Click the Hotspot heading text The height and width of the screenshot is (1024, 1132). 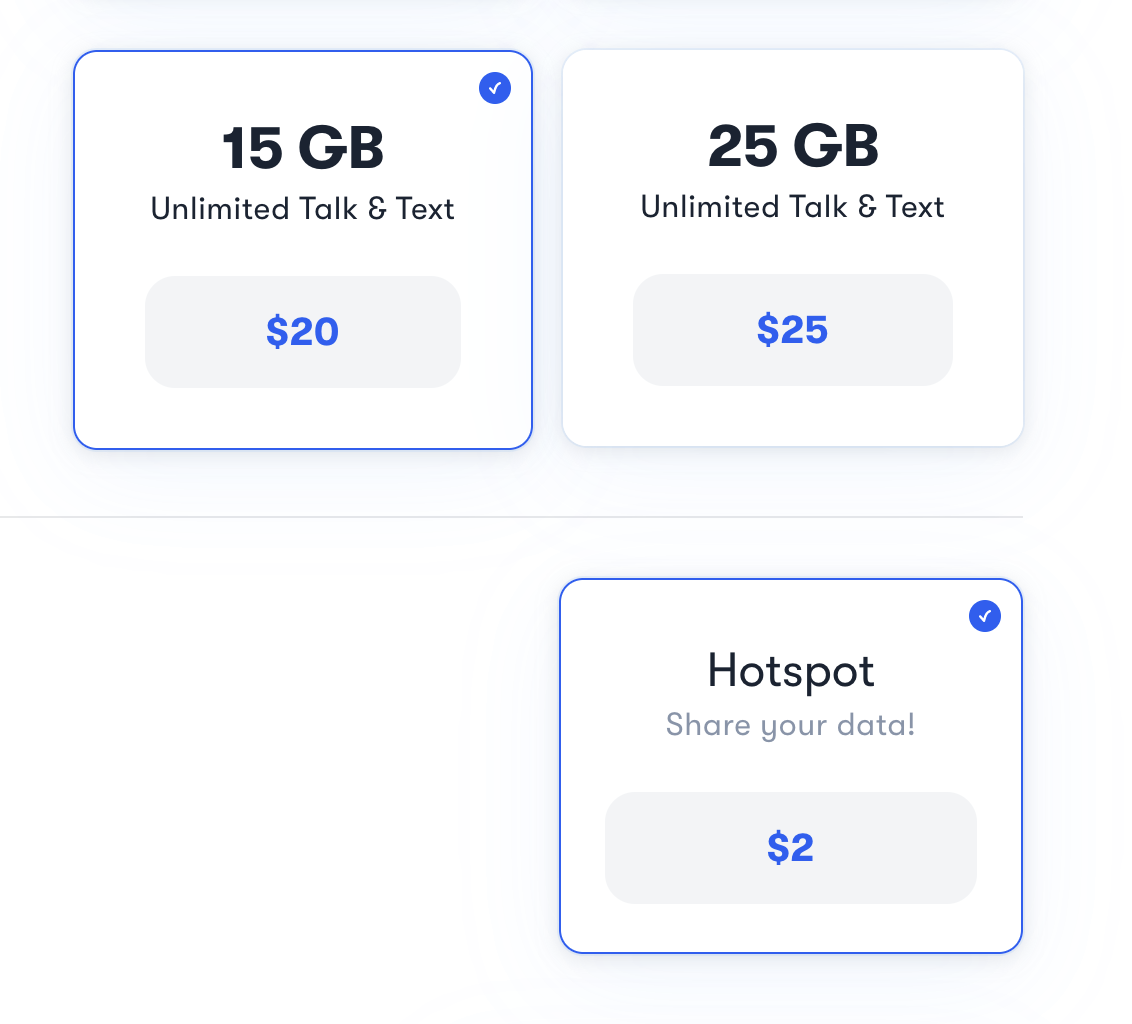pos(790,671)
